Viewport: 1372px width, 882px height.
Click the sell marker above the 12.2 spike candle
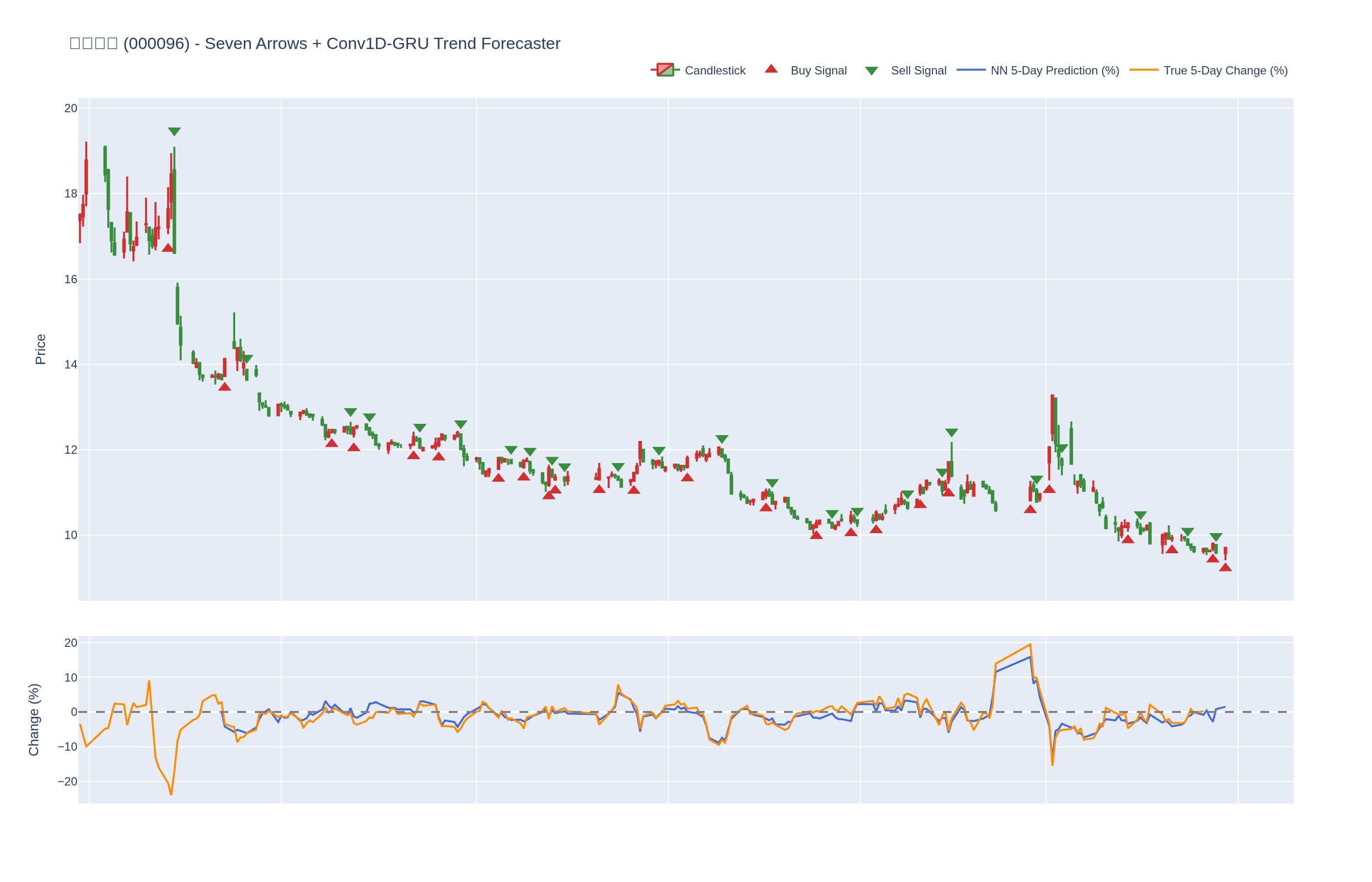click(951, 432)
